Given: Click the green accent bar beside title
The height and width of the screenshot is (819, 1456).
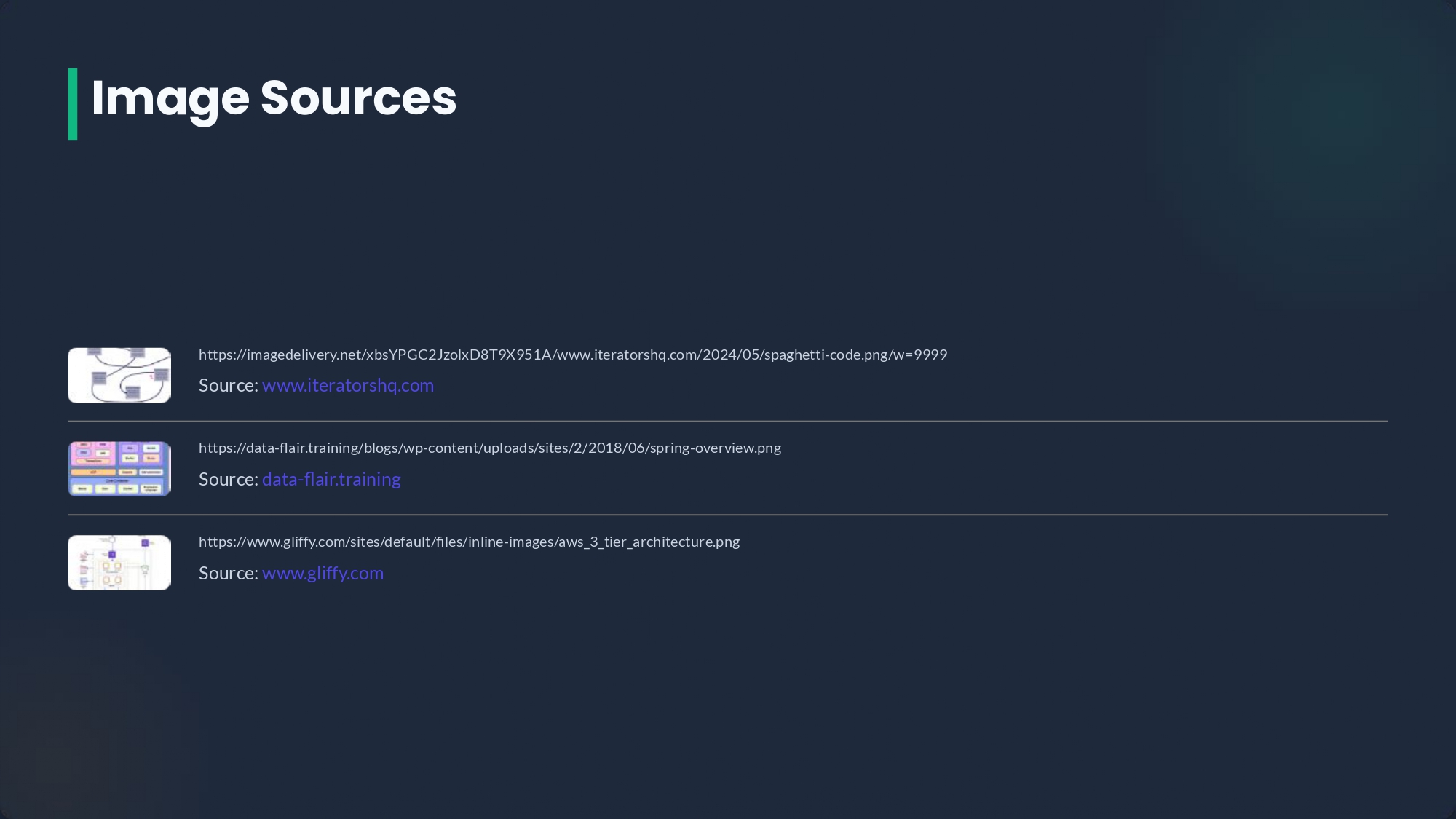Looking at the screenshot, I should (73, 104).
